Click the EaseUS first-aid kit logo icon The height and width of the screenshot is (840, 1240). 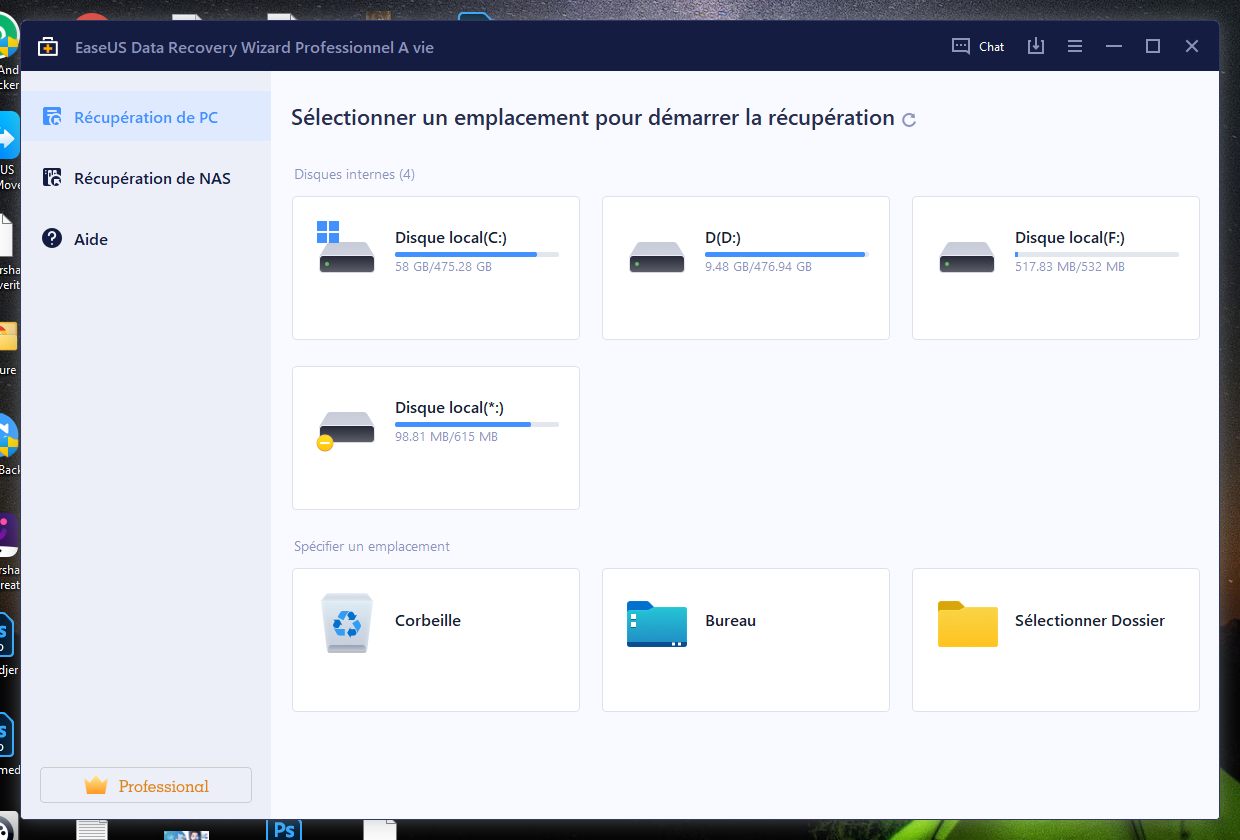coord(47,47)
